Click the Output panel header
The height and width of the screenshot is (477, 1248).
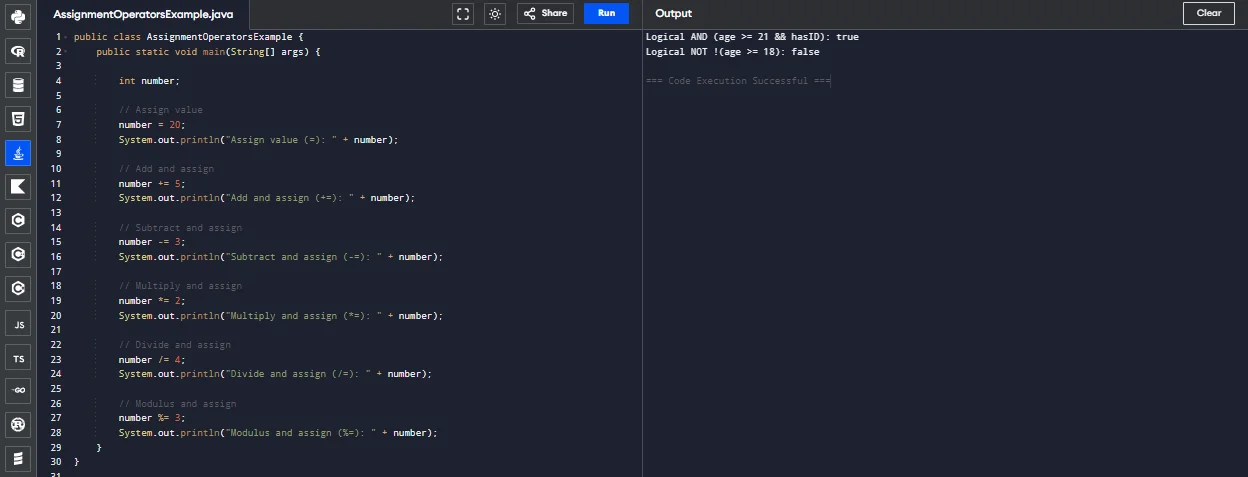click(673, 13)
